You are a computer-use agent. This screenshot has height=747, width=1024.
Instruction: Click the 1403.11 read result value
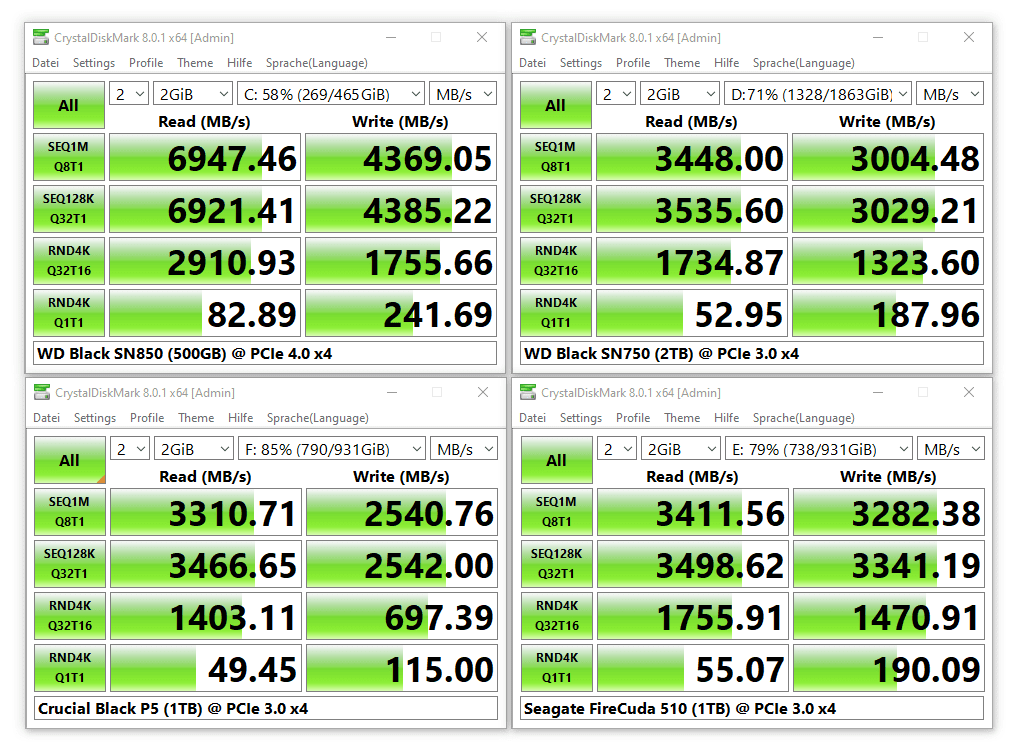pyautogui.click(x=206, y=616)
